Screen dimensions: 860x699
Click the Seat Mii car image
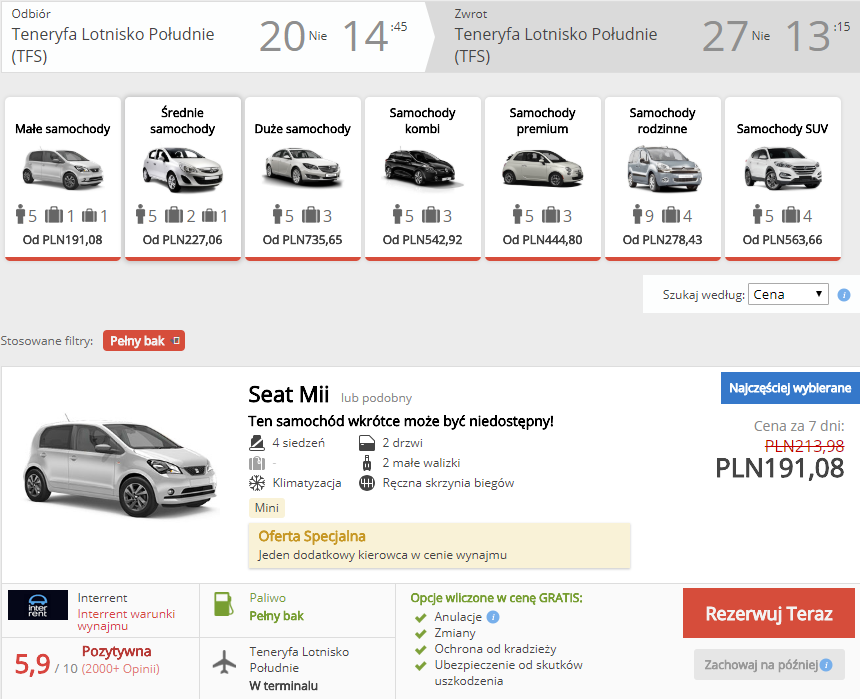(x=121, y=466)
